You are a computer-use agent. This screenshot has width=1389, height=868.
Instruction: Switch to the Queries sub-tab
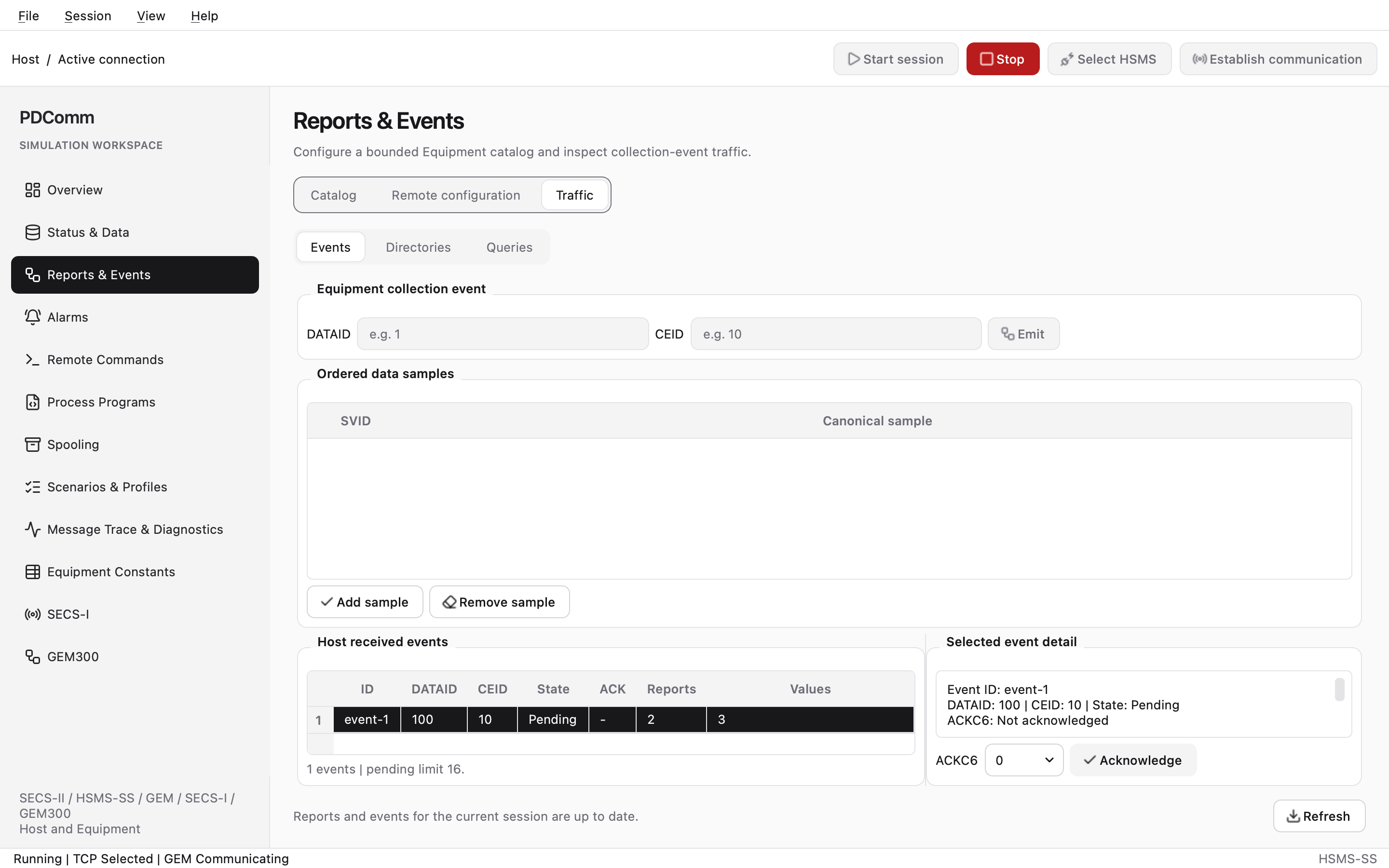click(x=509, y=247)
